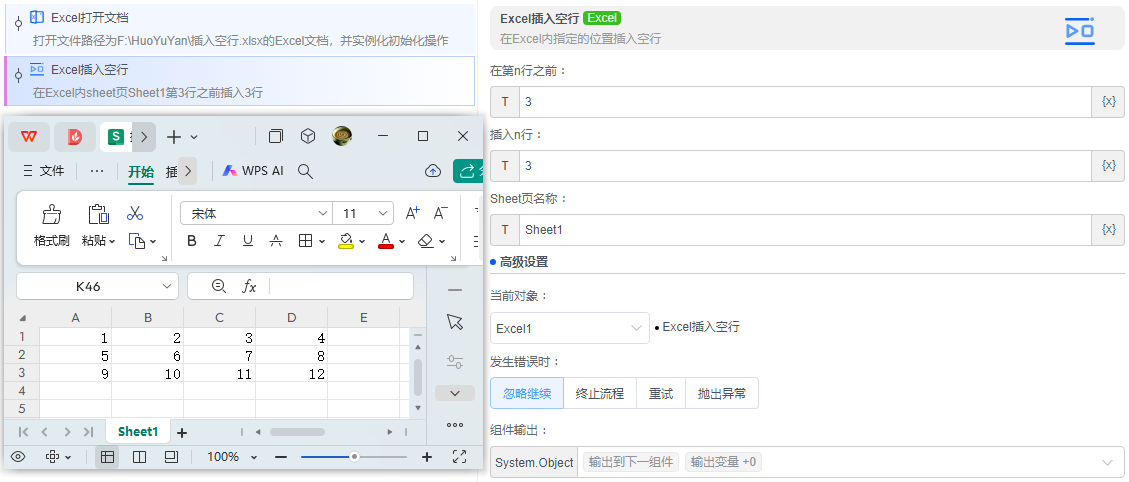The height and width of the screenshot is (482, 1129).
Task: Apply cell borders icon
Action: click(x=305, y=241)
